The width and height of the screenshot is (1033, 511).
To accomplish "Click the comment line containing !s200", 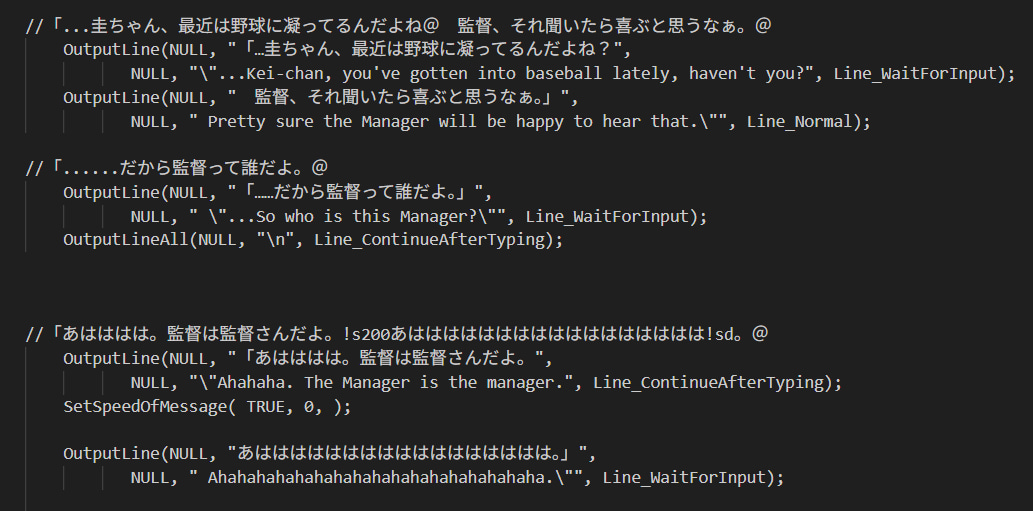I will [397, 334].
